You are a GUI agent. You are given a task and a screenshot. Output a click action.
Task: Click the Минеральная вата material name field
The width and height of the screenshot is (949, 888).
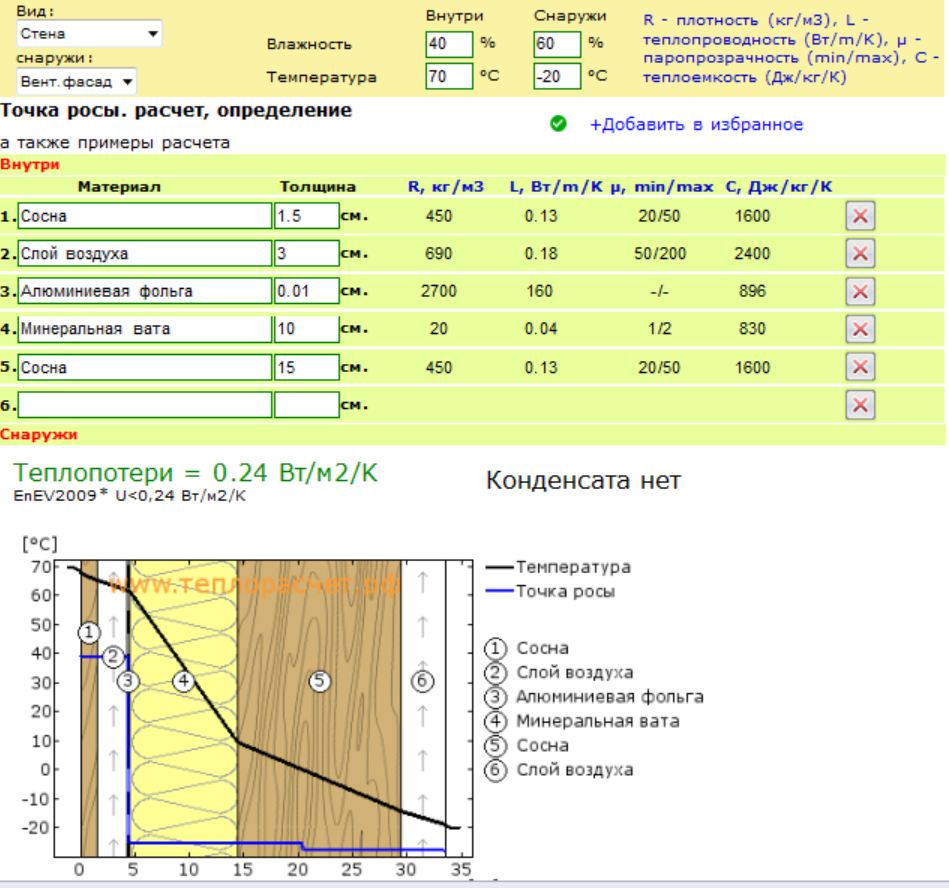pos(143,329)
